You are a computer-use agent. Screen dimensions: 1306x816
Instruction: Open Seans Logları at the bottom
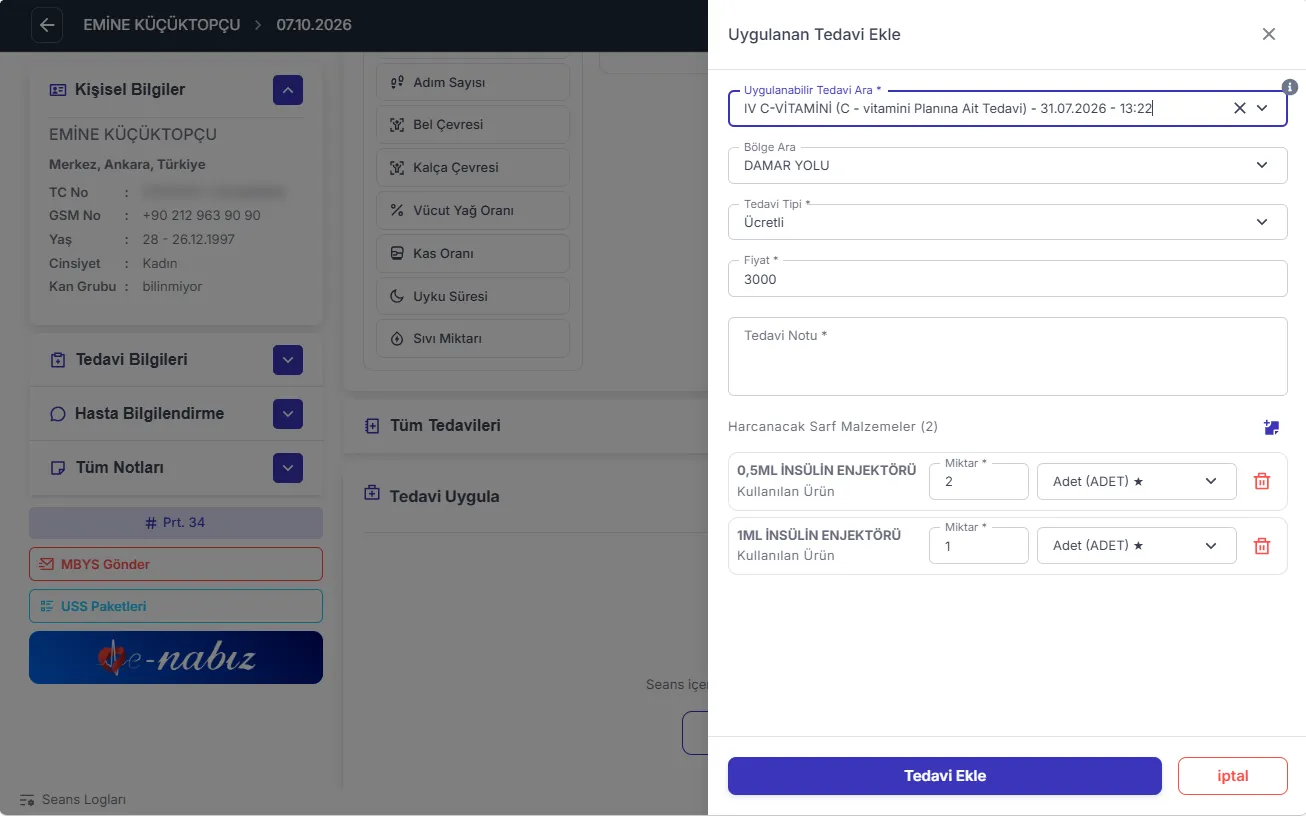[x=73, y=800]
